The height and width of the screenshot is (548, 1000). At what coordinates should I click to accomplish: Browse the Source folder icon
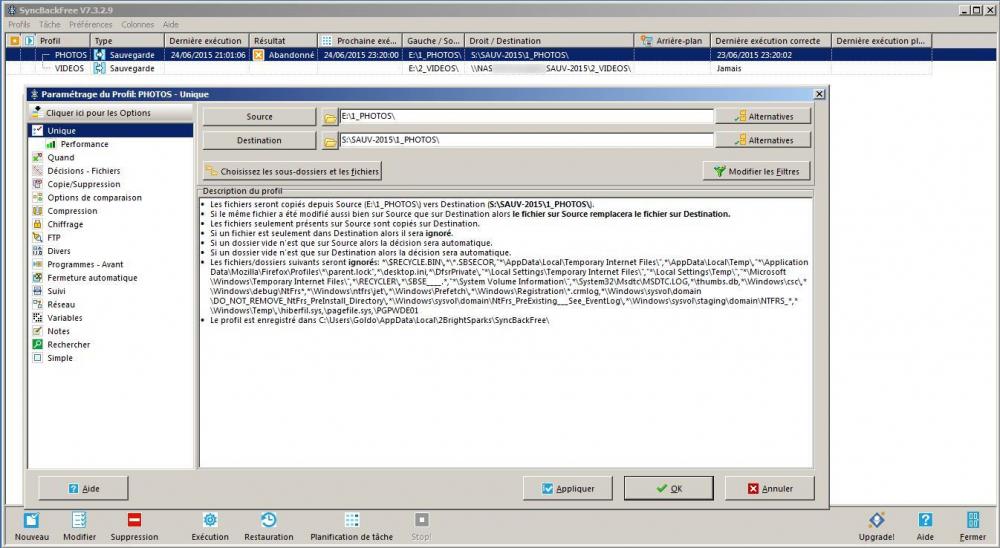(329, 117)
